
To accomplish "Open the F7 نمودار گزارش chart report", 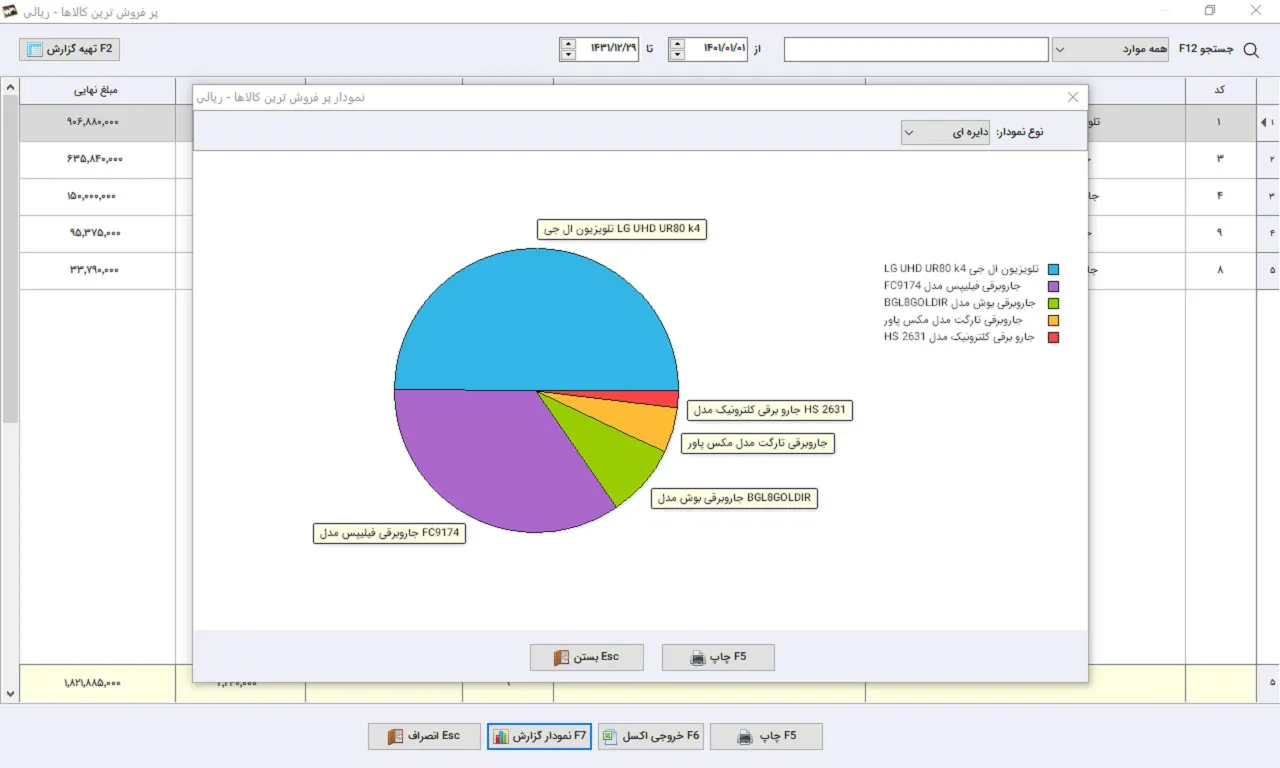I will coord(540,736).
